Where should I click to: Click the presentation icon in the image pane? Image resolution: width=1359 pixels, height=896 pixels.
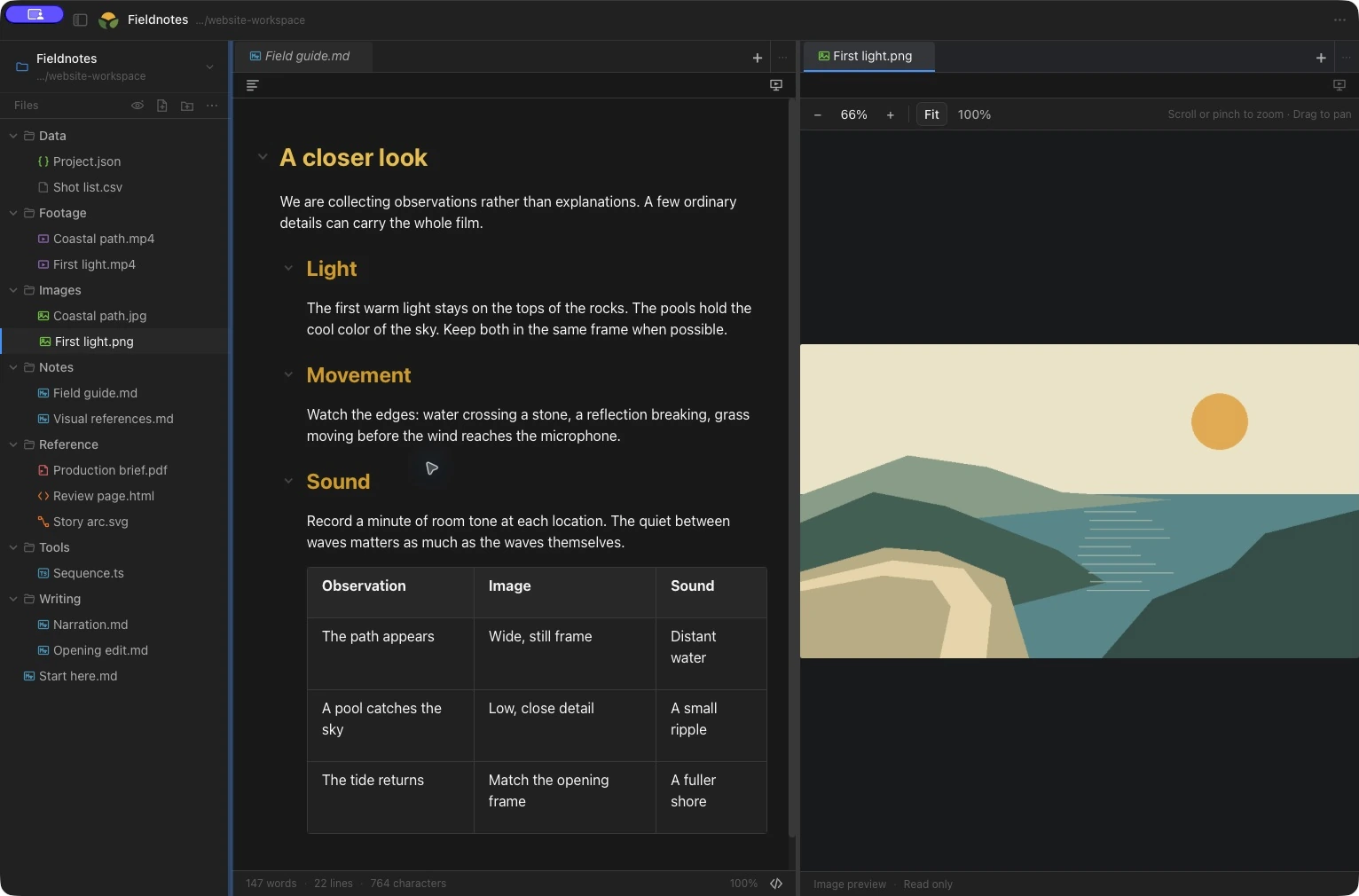pyautogui.click(x=1339, y=85)
